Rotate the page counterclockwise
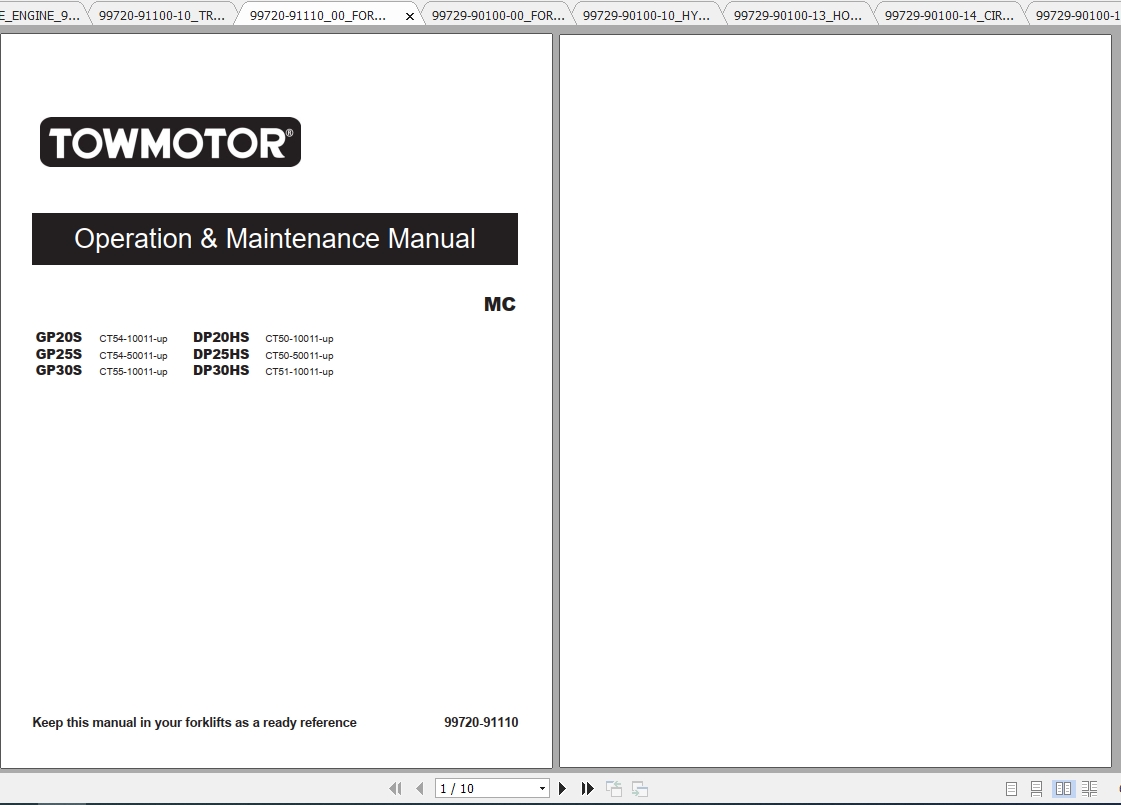 [614, 788]
